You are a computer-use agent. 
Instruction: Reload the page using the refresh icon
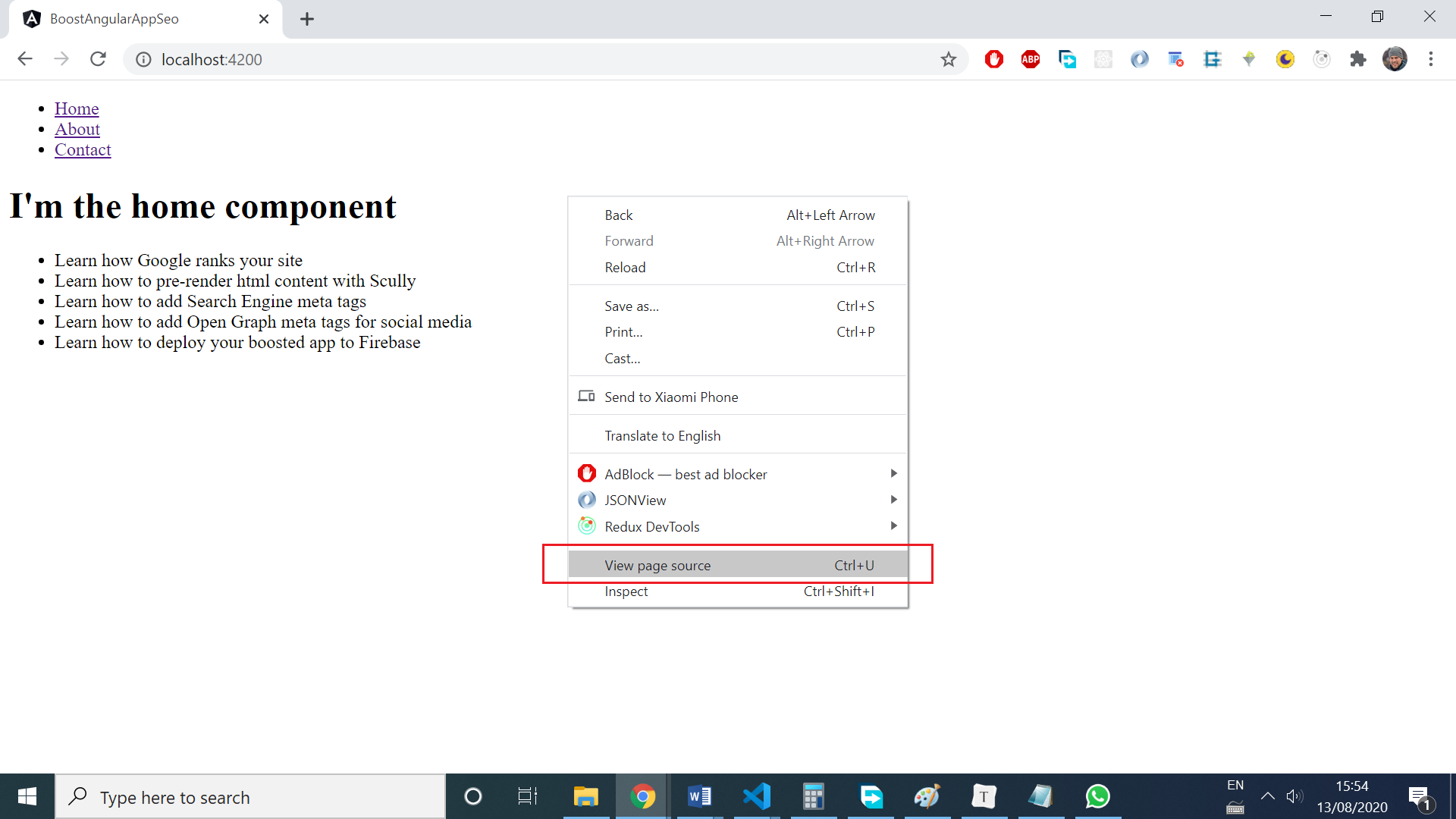[x=98, y=59]
